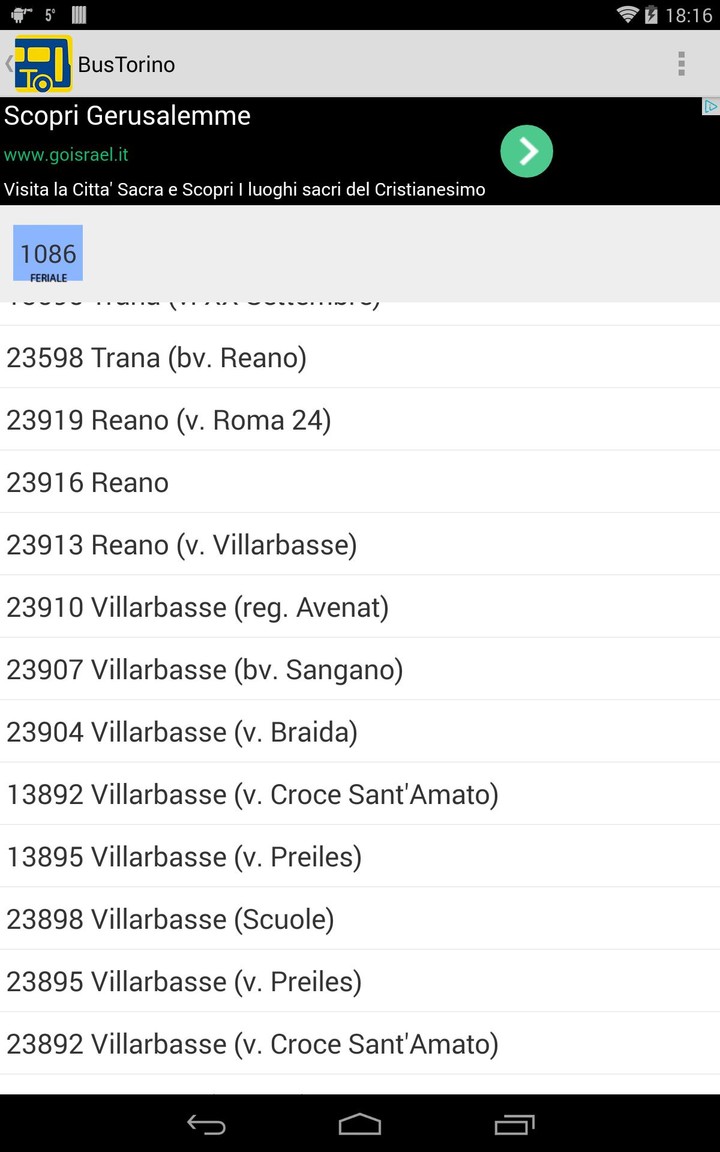Tap the battery status icon
The image size is (720, 1152).
pos(651,15)
